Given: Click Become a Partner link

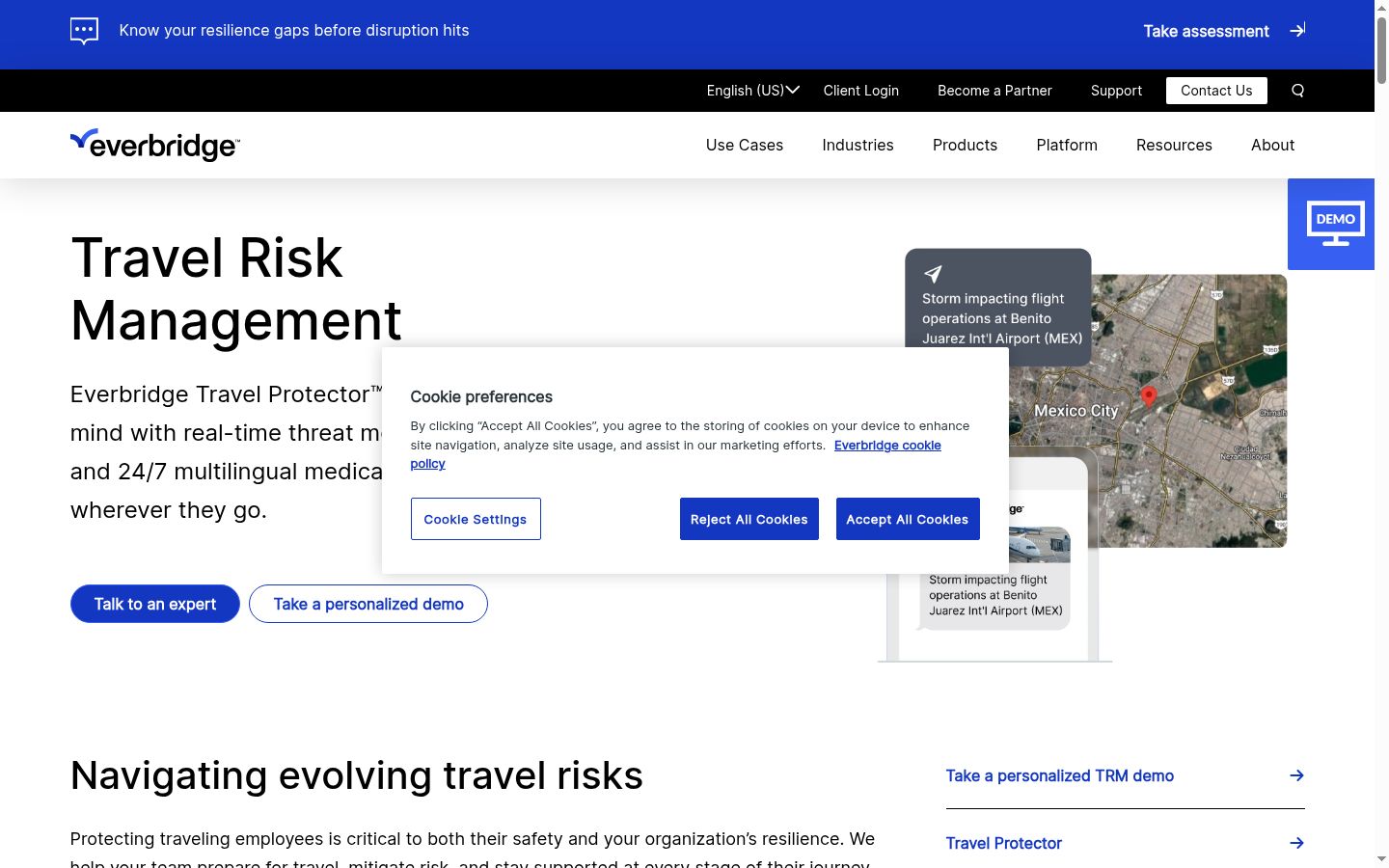Looking at the screenshot, I should point(994,91).
